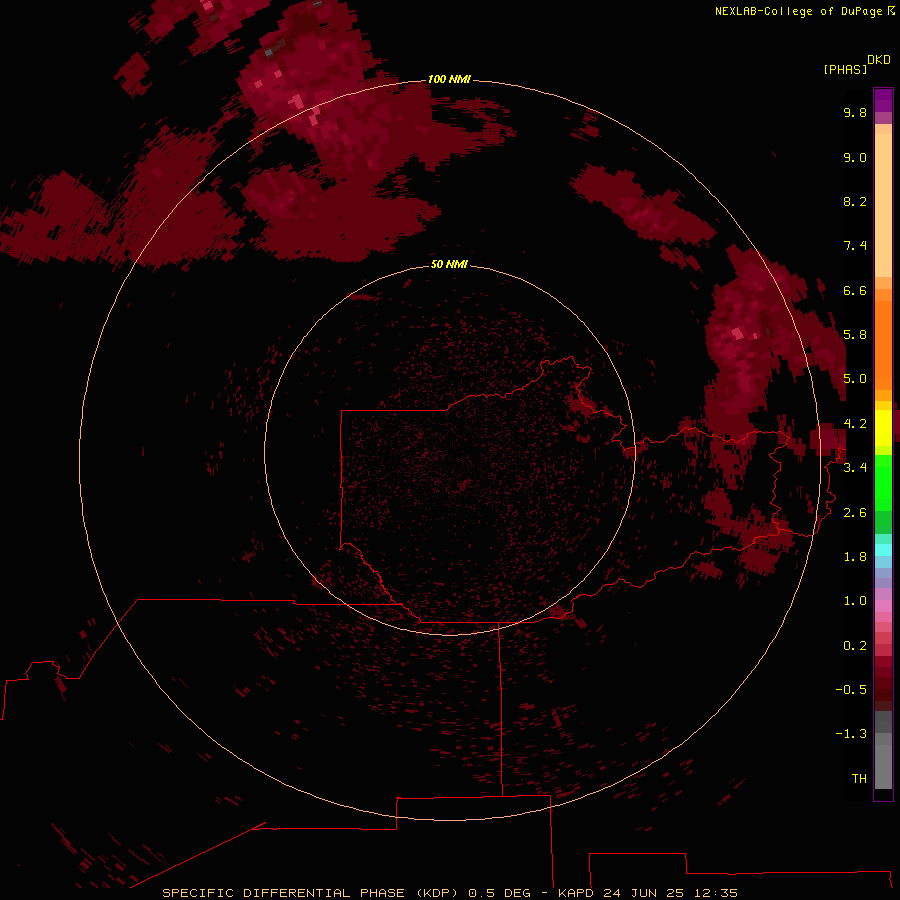Click the 5.8 value on the scale

[855, 335]
